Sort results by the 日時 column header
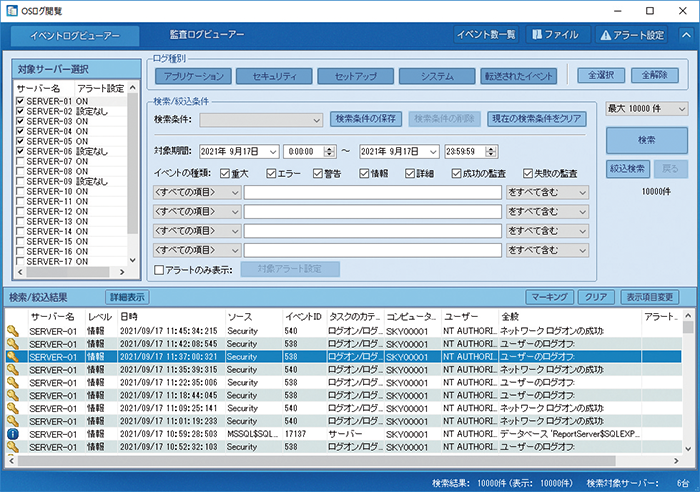Viewport: 700px width, 492px height. coord(171,317)
